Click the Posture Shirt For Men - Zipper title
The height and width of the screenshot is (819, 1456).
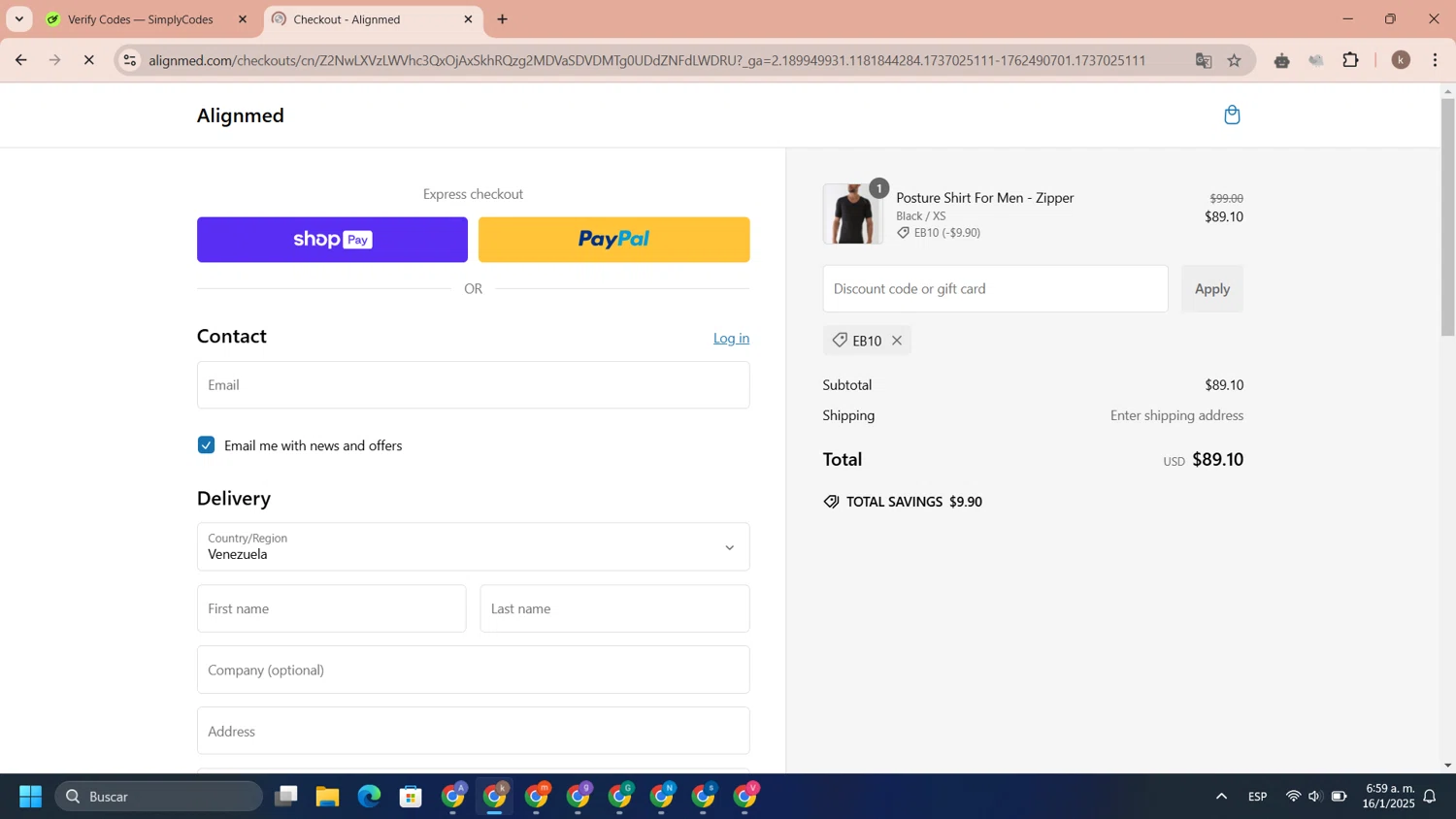[x=984, y=198]
